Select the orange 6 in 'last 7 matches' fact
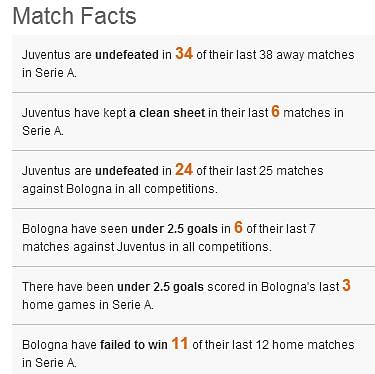The height and width of the screenshot is (374, 375). (x=238, y=227)
